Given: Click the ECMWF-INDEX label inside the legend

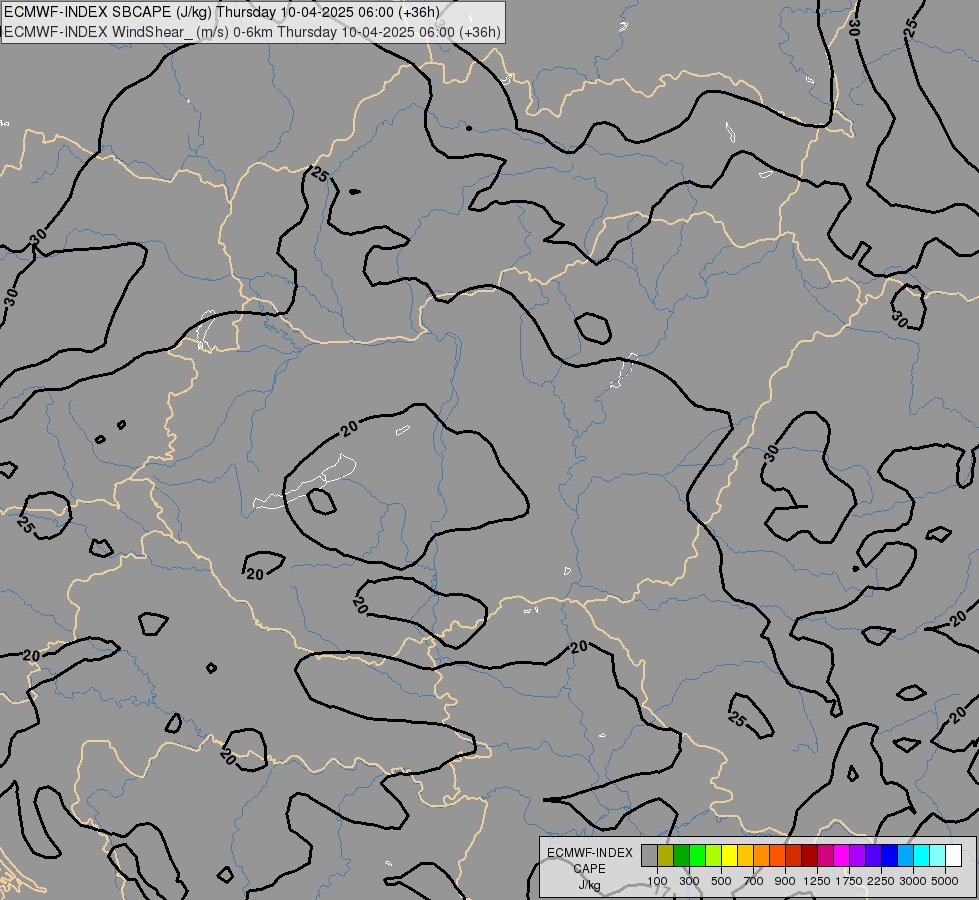Looking at the screenshot, I should click(x=590, y=853).
